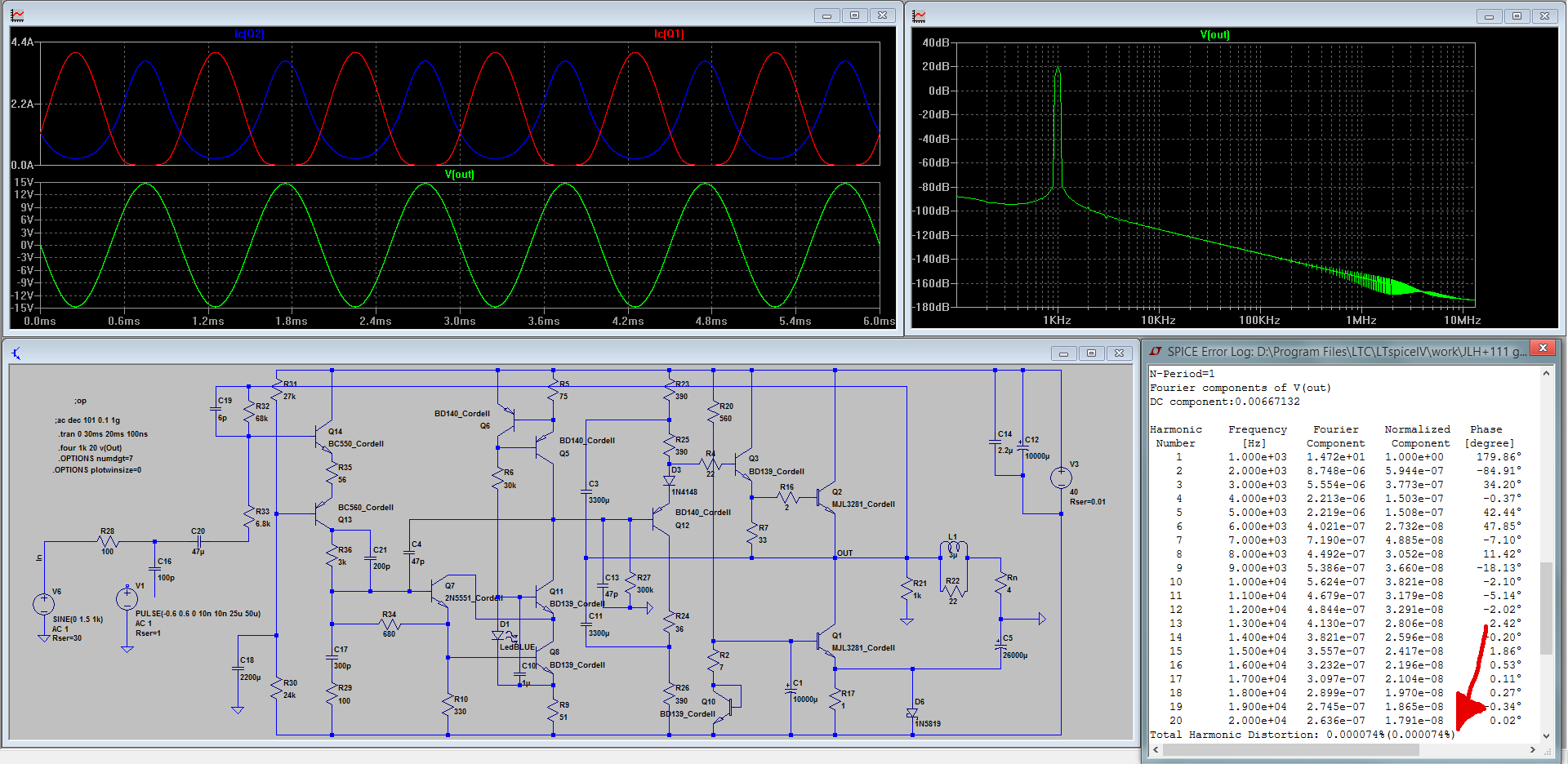1568x764 pixels.
Task: Maximize the FFT plot window
Action: click(1517, 16)
